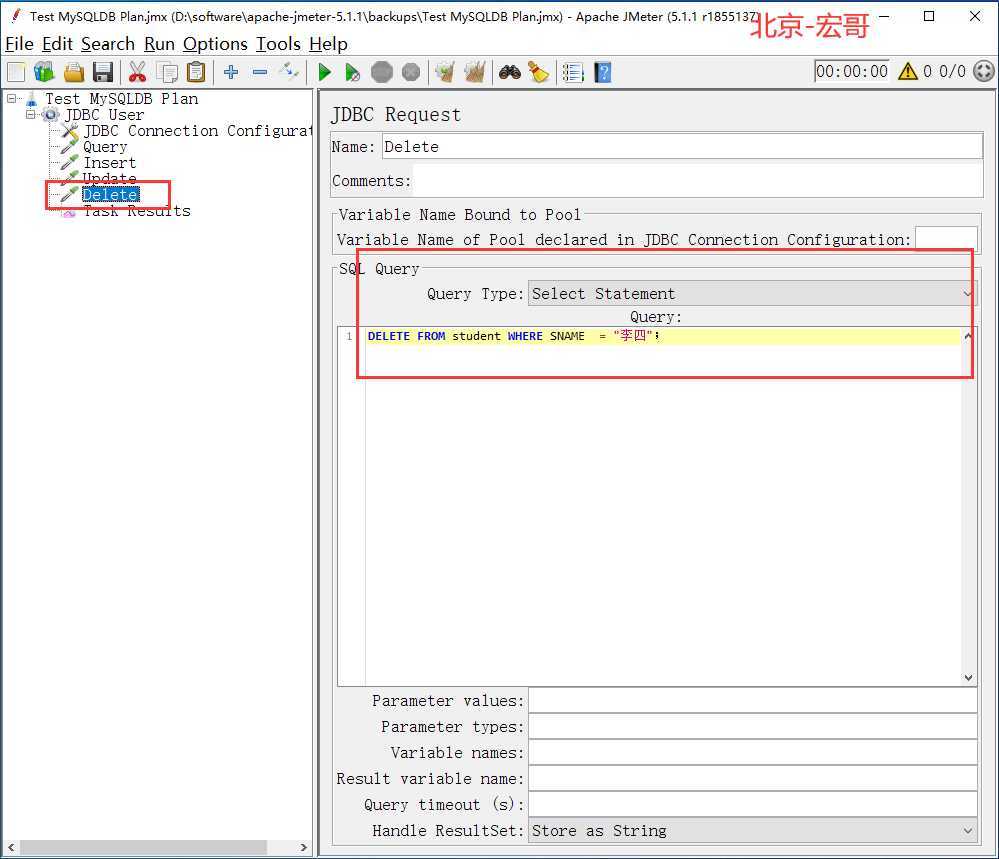Click the pool Variable Name field
999x859 pixels.
pyautogui.click(x=946, y=240)
